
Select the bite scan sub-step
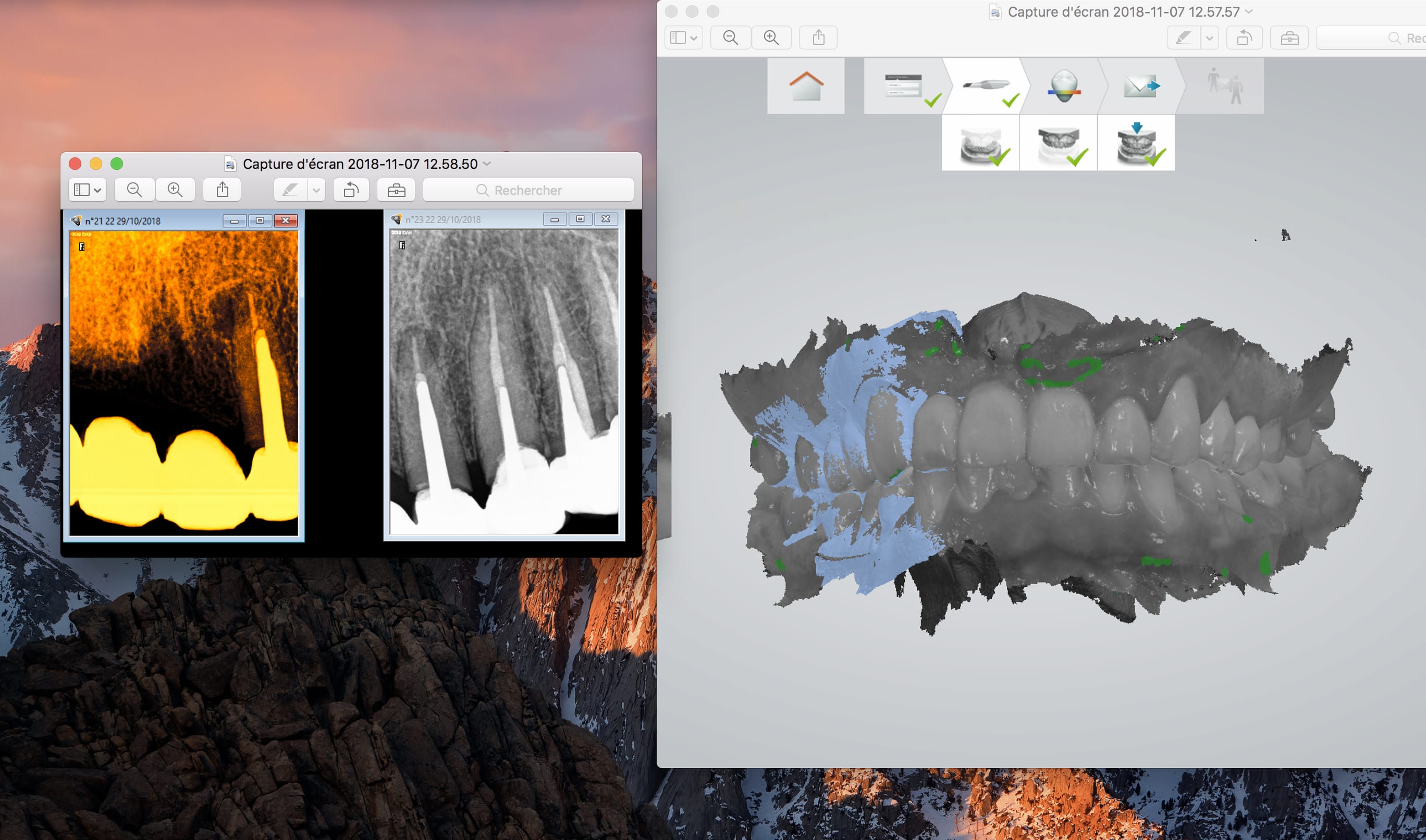click(1136, 143)
